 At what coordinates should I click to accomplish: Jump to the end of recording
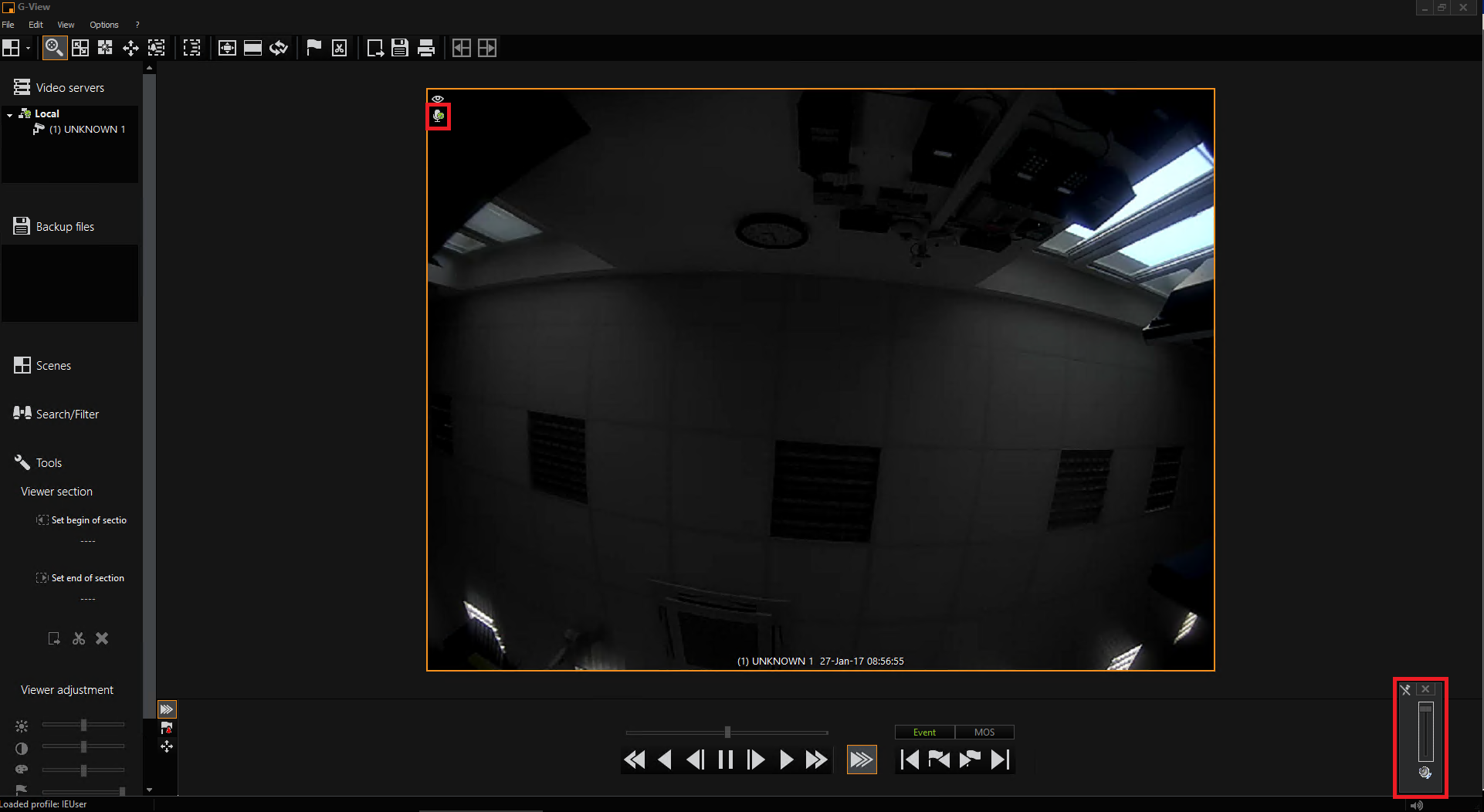click(1001, 760)
